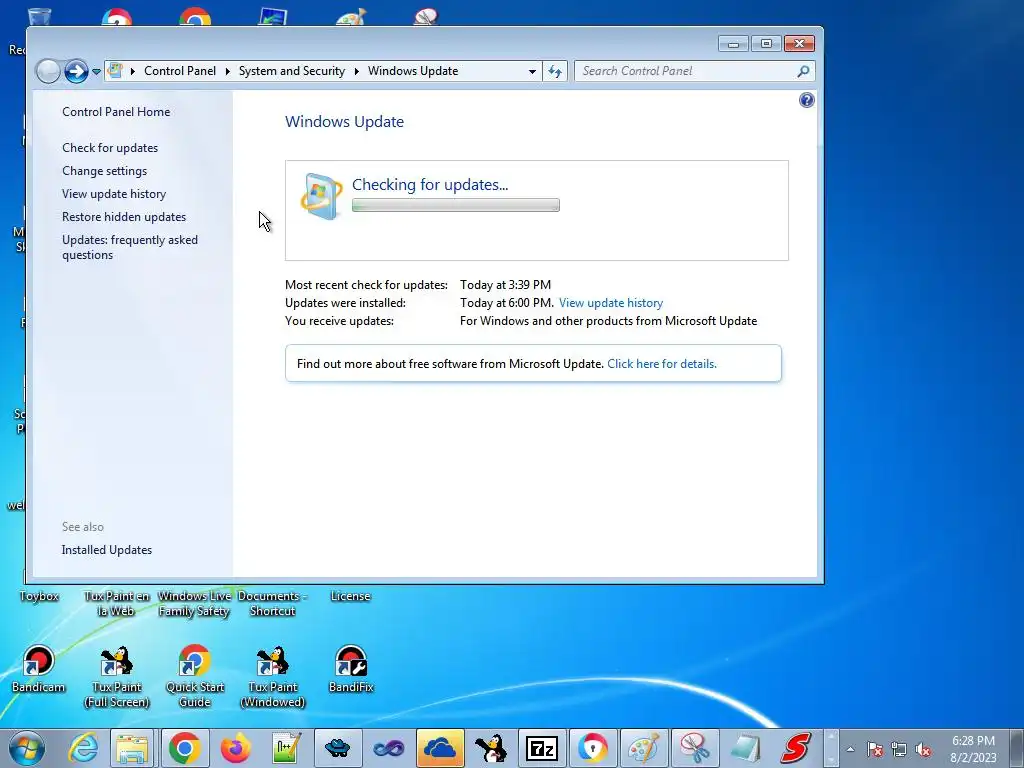
Task: Open the notepad taskbar icon
Action: 745,748
